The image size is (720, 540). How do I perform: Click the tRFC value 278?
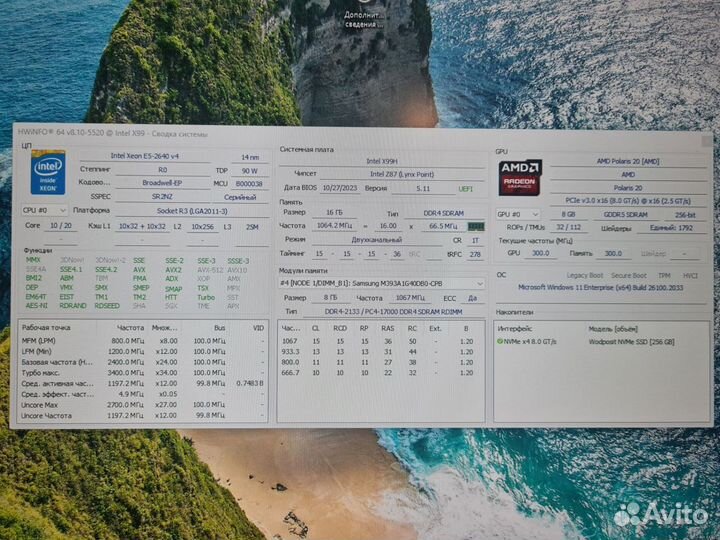pos(475,254)
